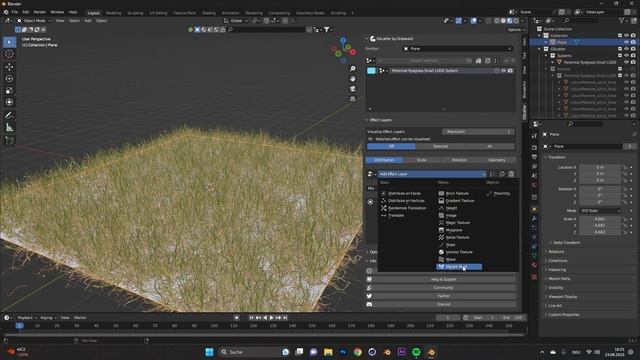Toggle eye visibility of Collection in outliner
Image resolution: width=640 pixels, height=360 pixels.
coord(627,36)
